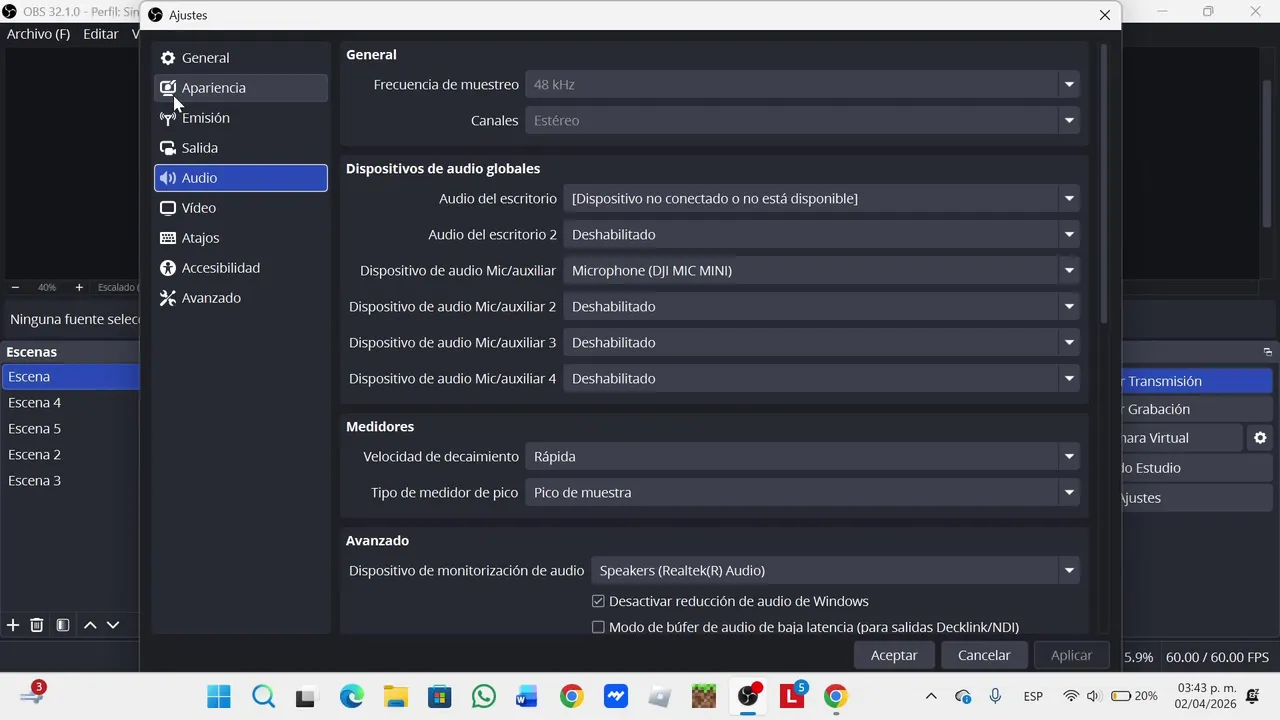This screenshot has height=720, width=1280.
Task: Open Velocidad de decaimiento dropdown
Action: tap(803, 456)
